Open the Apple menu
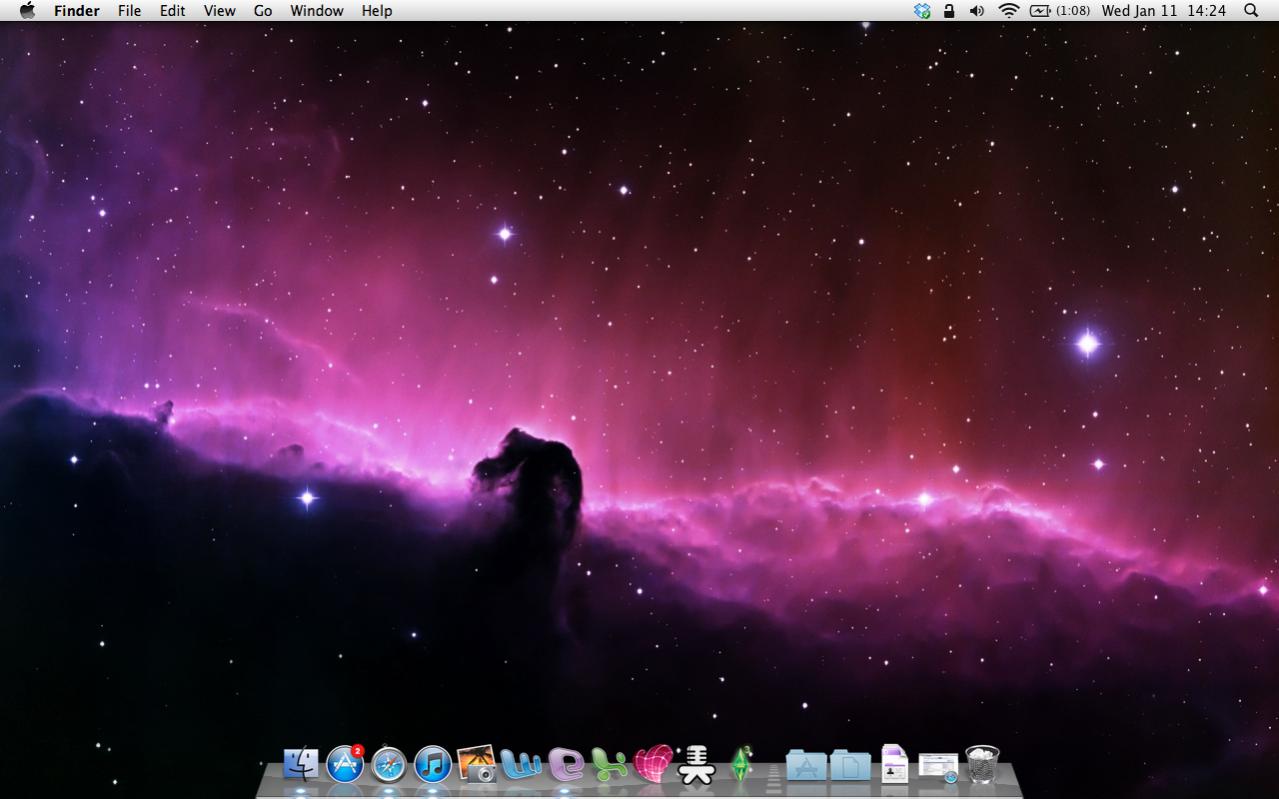 (x=27, y=11)
